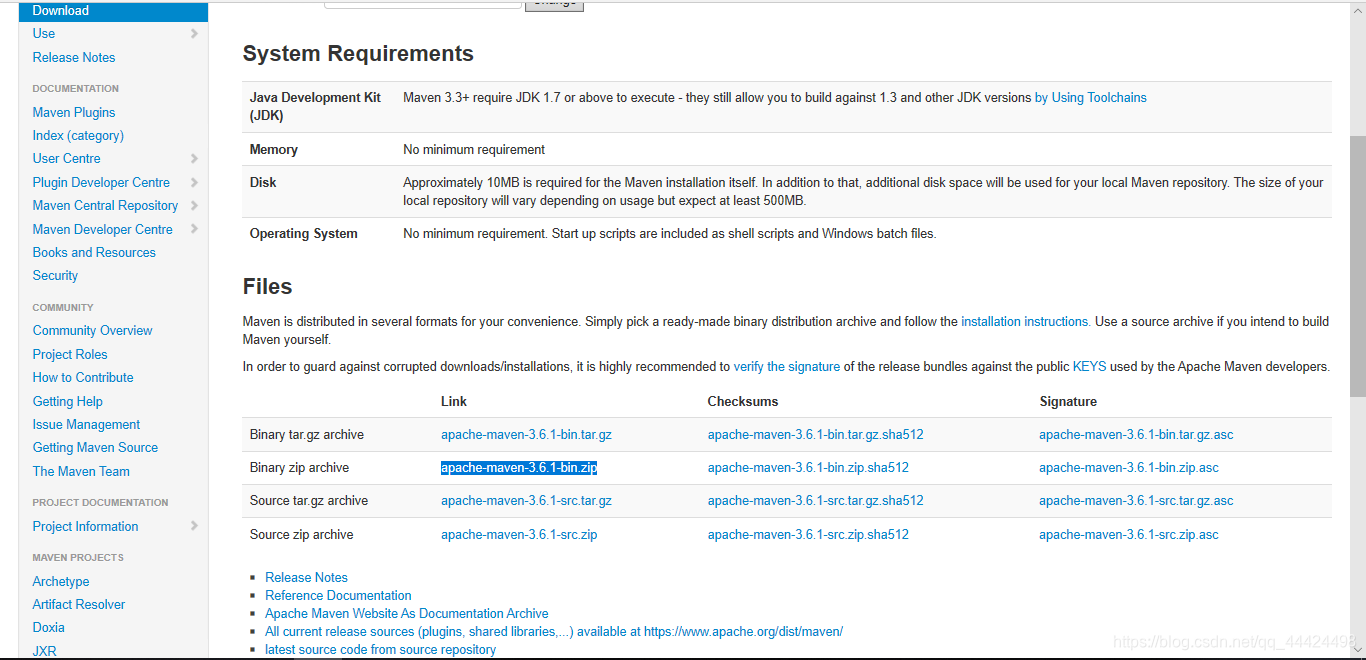
Task: Open apache-maven-3.6.1-src.zip.asc signature
Action: point(1129,535)
